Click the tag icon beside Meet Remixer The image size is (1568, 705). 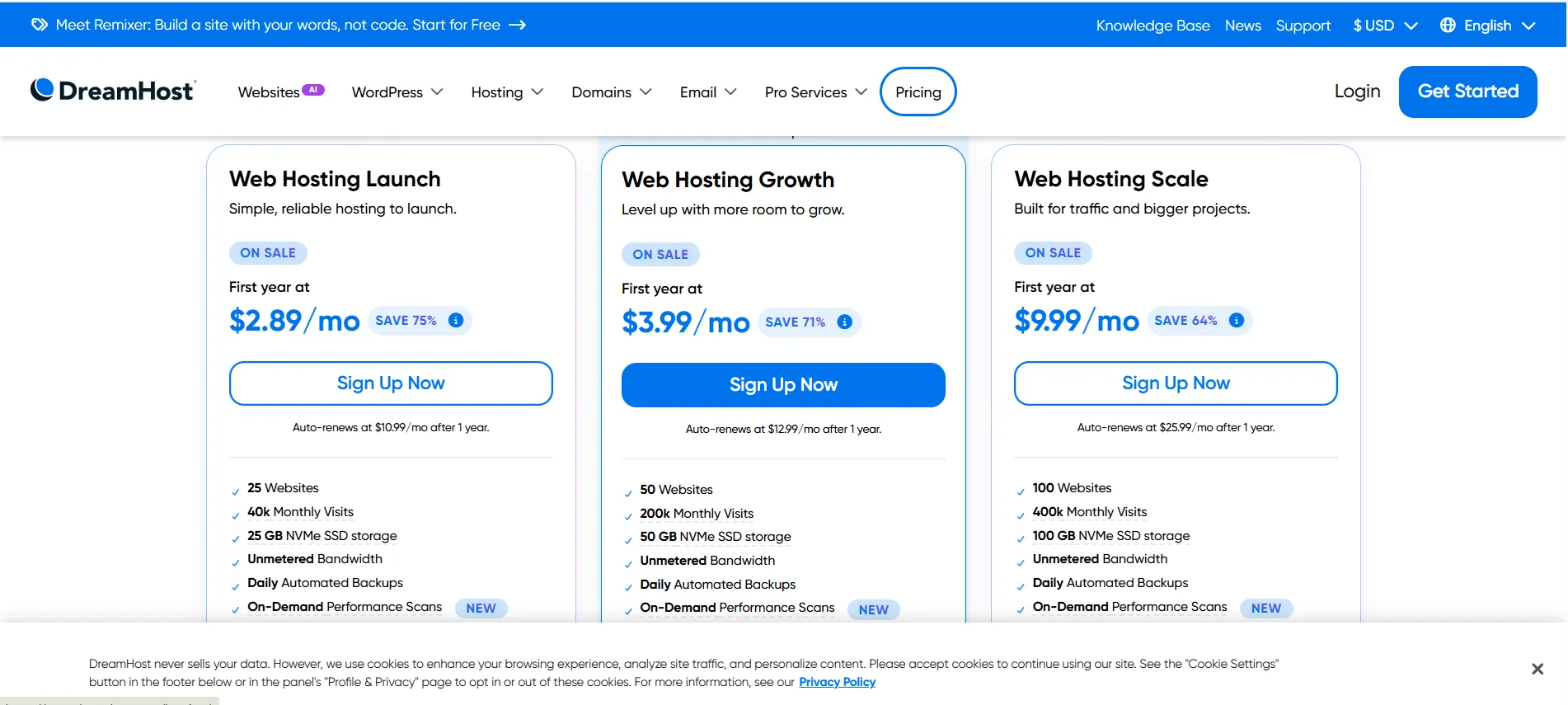tap(39, 25)
